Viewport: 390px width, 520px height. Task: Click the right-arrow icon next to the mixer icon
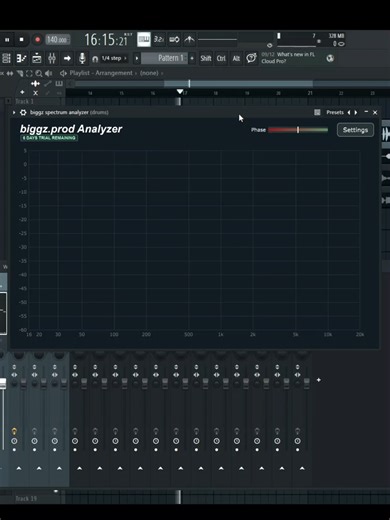tap(67, 58)
